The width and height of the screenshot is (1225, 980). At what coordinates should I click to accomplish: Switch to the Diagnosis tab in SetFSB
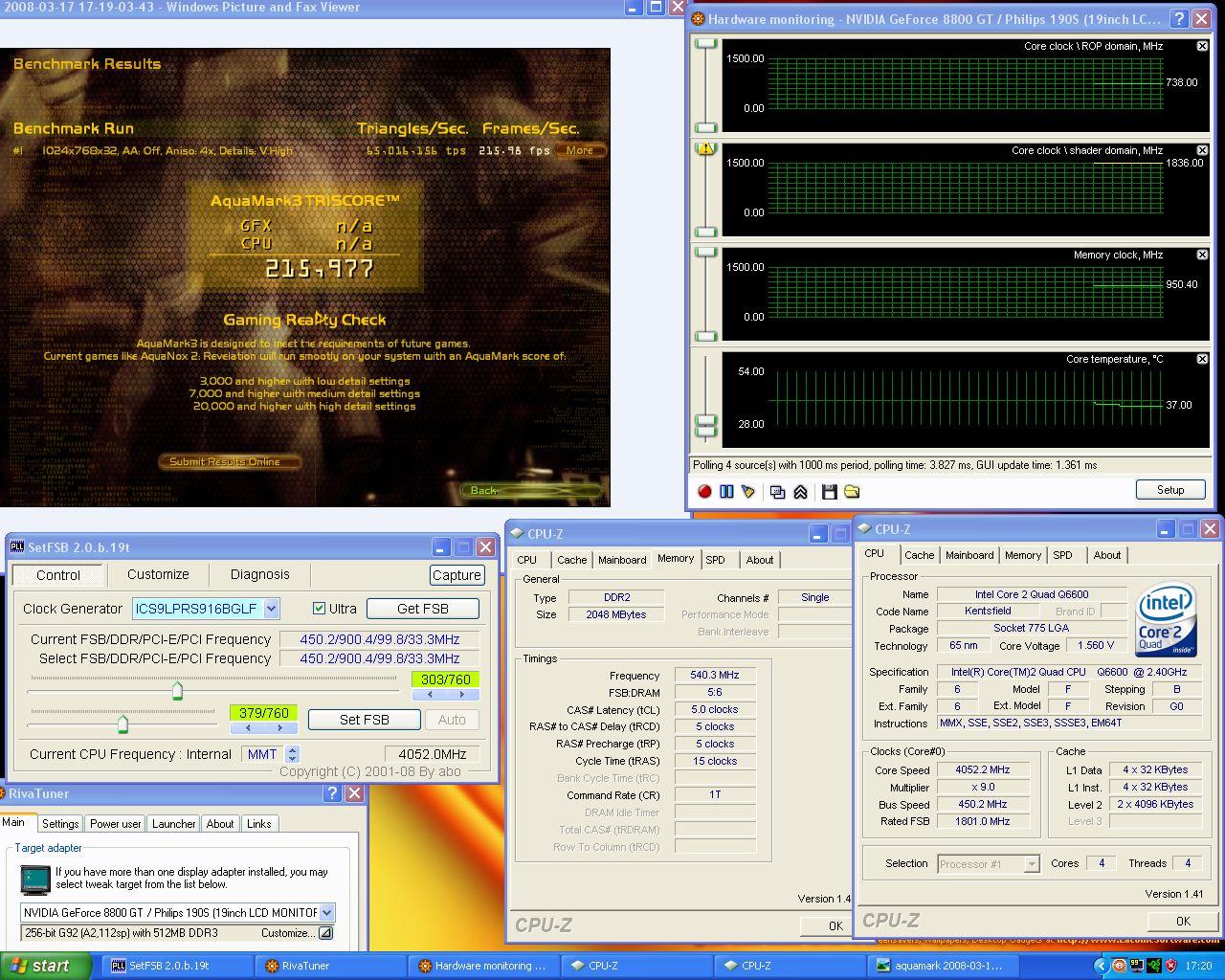pyautogui.click(x=259, y=574)
